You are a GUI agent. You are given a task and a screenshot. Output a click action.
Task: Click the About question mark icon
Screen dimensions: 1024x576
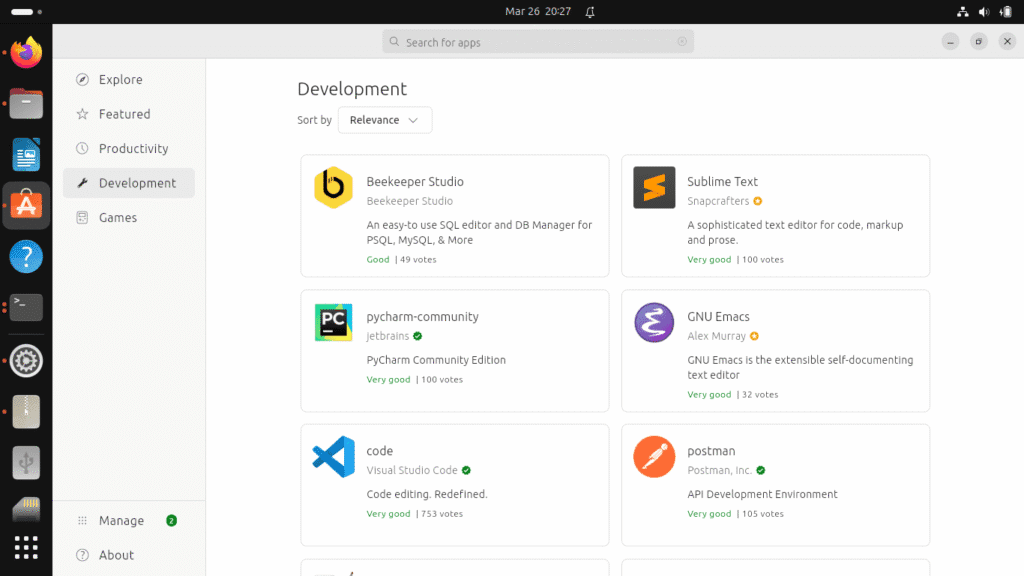pyautogui.click(x=82, y=555)
